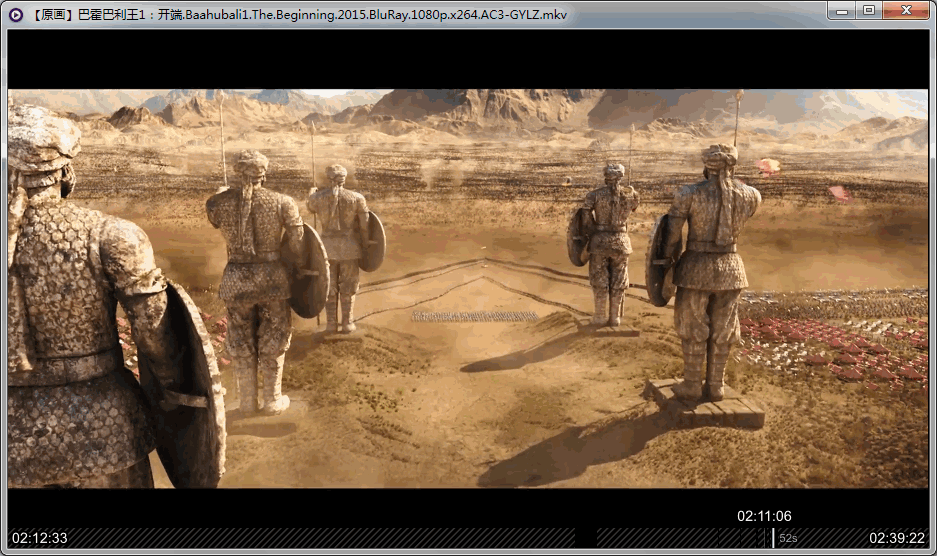Close the Baahubali video player window
937x556 pixels.
click(905, 11)
